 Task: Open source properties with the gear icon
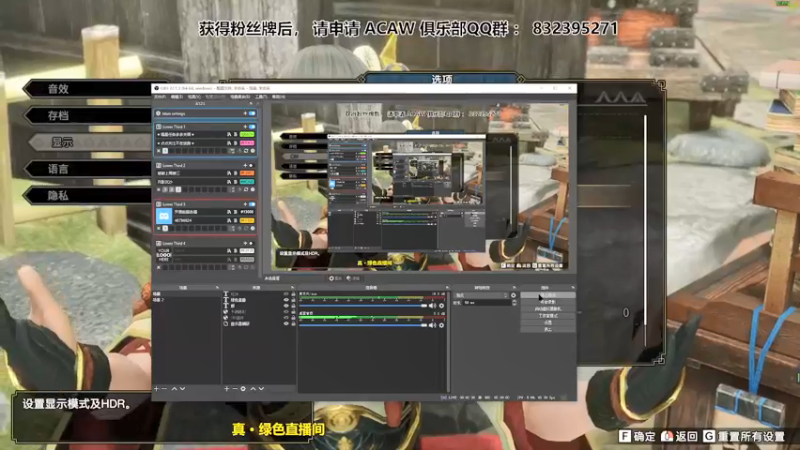click(x=243, y=389)
